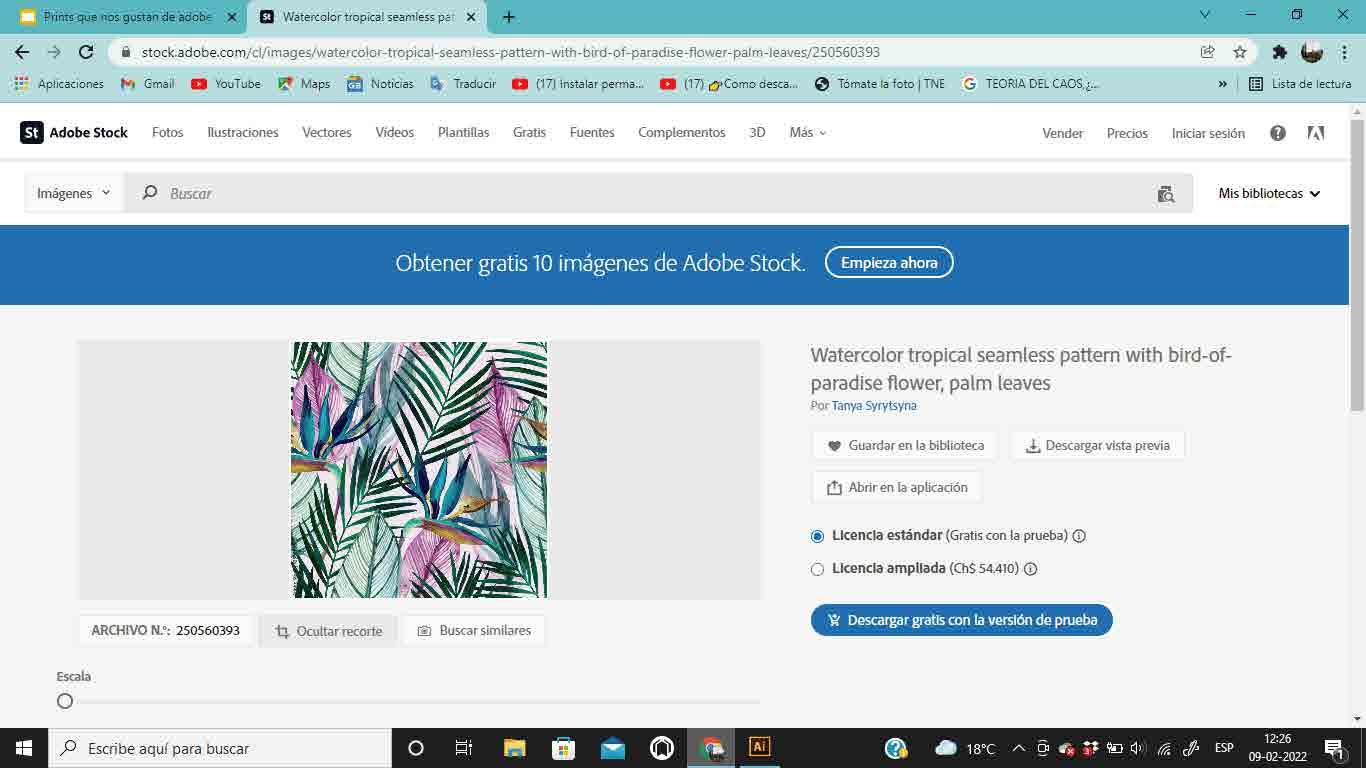
Task: Open the Gratis navigation item
Action: pos(530,132)
